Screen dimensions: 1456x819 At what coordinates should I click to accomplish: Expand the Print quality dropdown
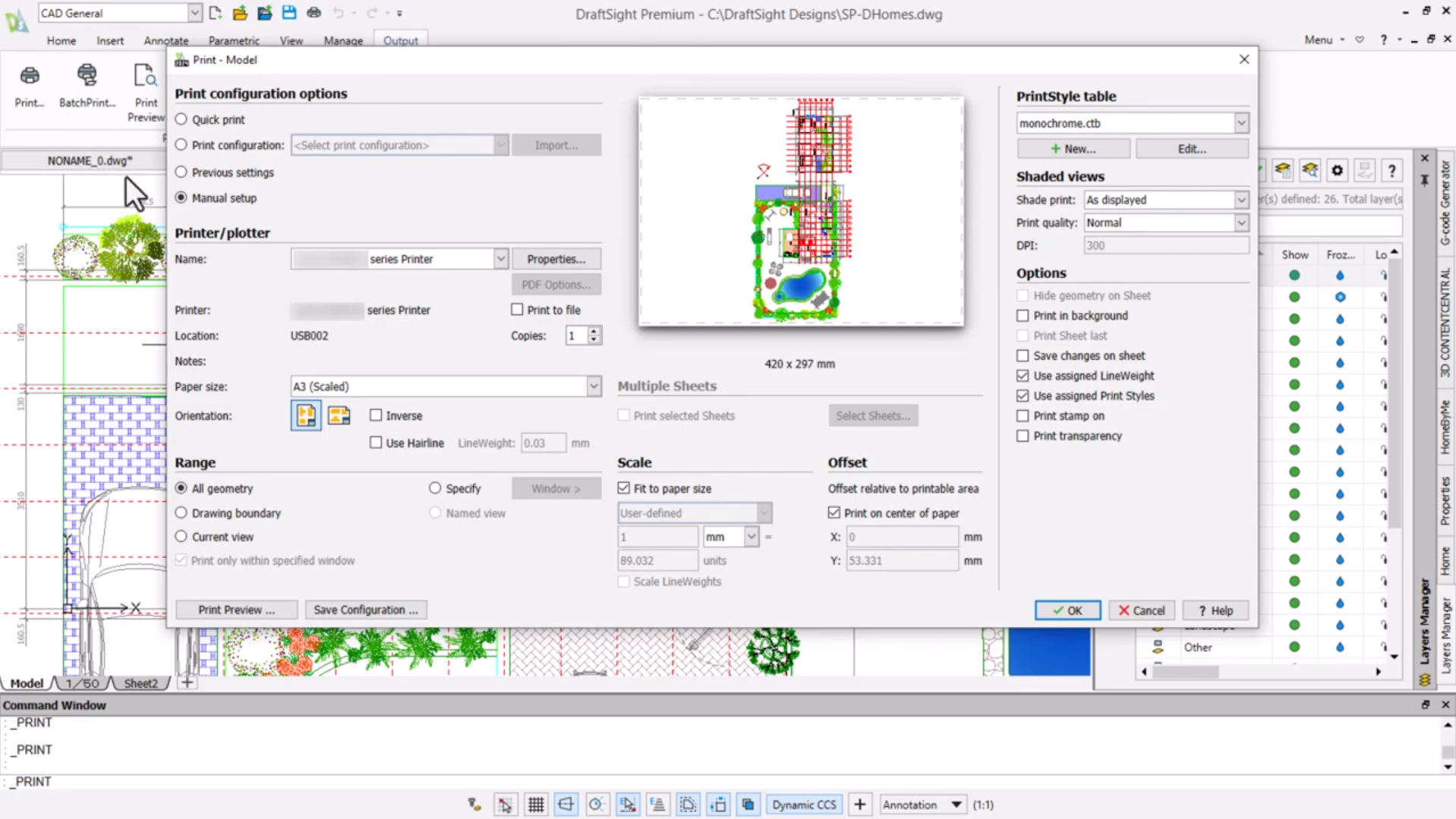coord(1240,222)
